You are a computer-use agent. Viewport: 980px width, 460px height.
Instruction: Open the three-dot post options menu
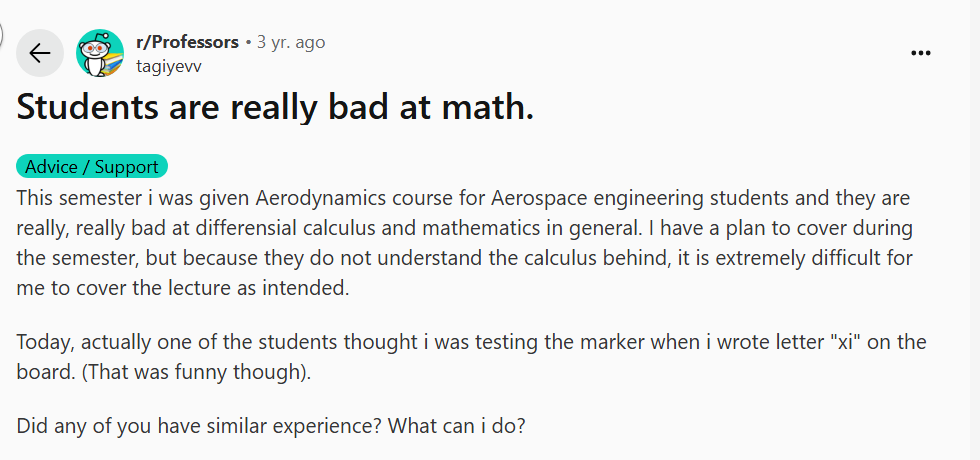pos(921,53)
